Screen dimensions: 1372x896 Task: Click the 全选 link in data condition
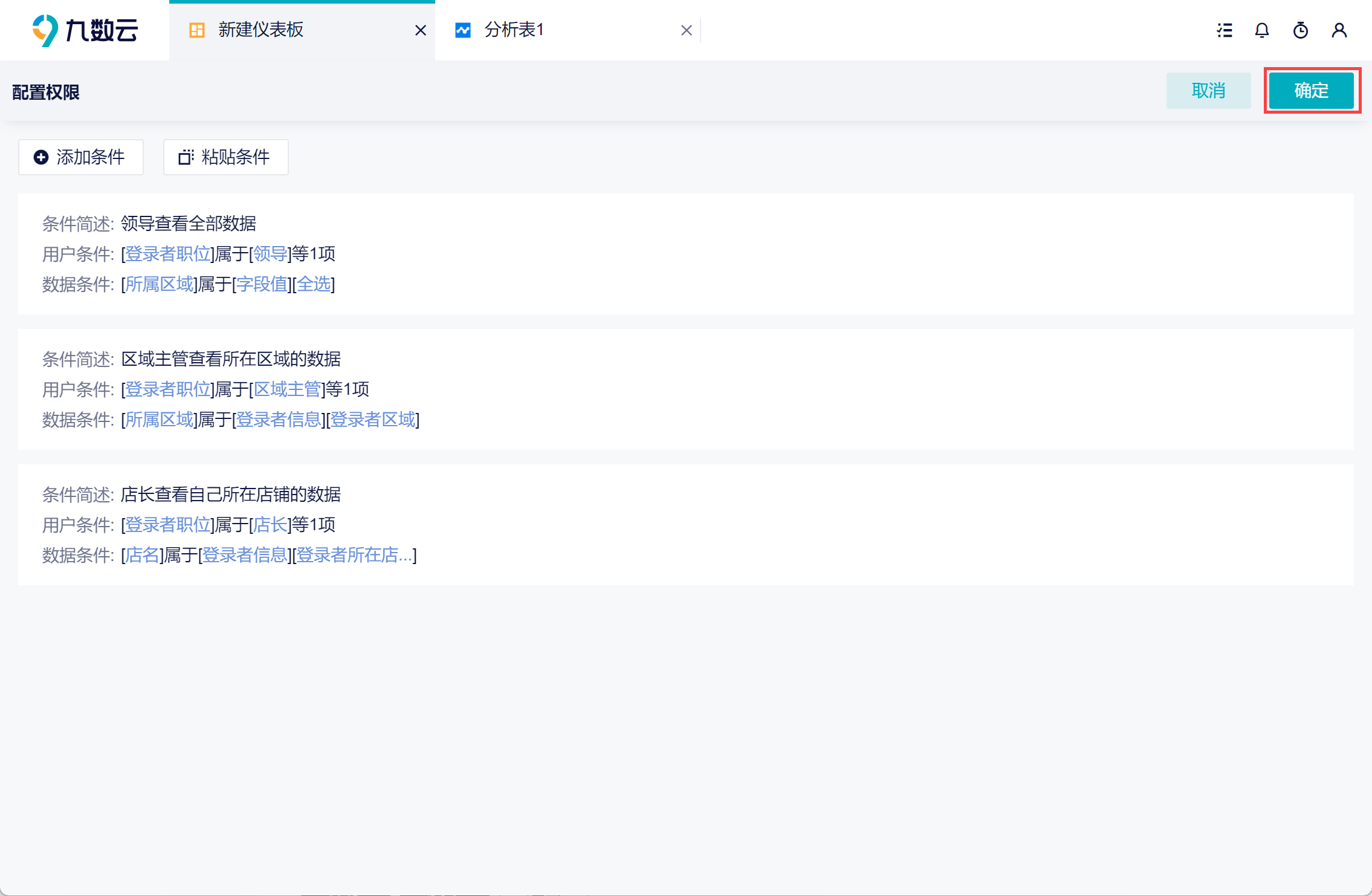tap(314, 284)
